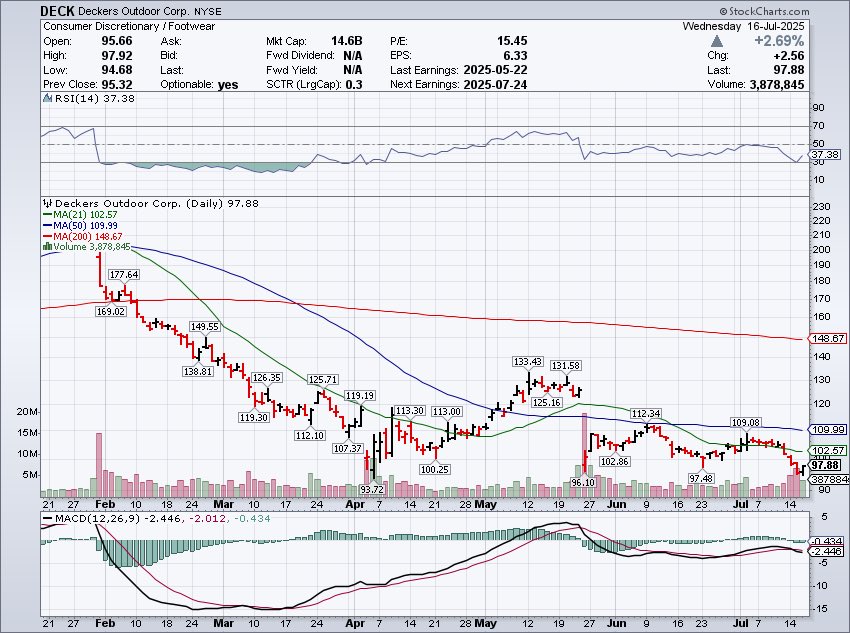
Task: Click the RSI(14) 37.38 indicator label
Action: click(93, 98)
